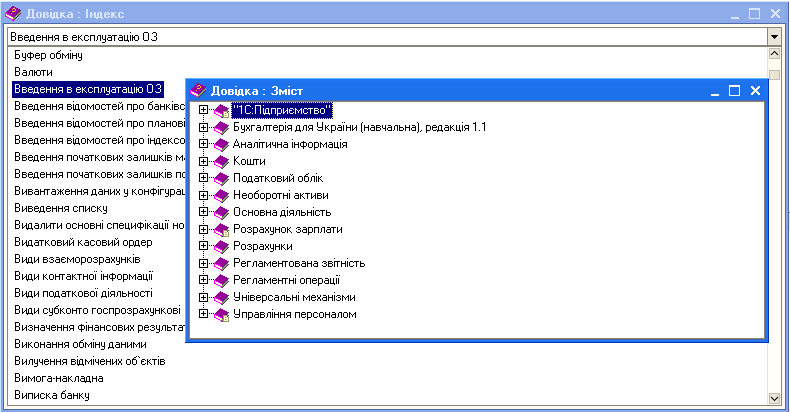Expand the Основна діяльність node
Viewport: 790px width, 412px height.
[x=203, y=212]
